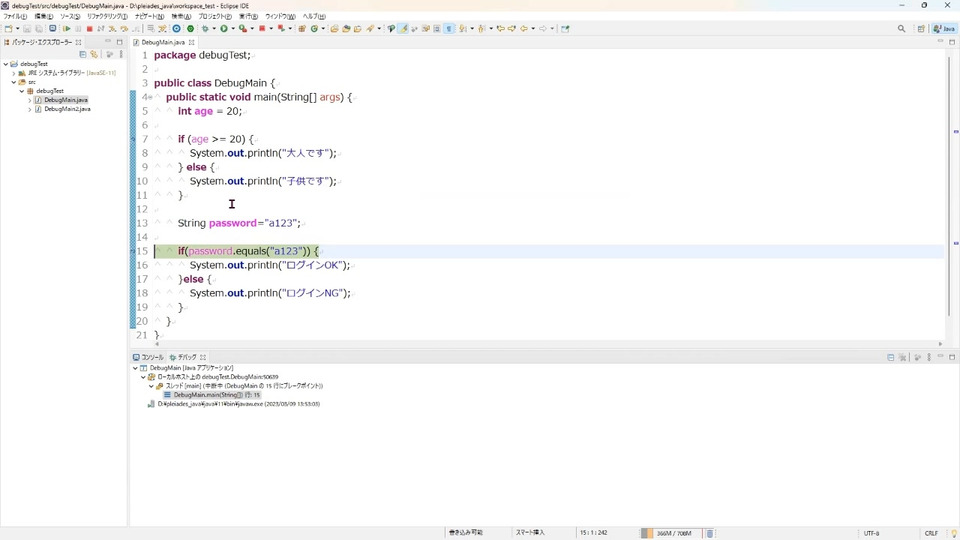Open the ファイル menu
This screenshot has width=960, height=540.
15,17
